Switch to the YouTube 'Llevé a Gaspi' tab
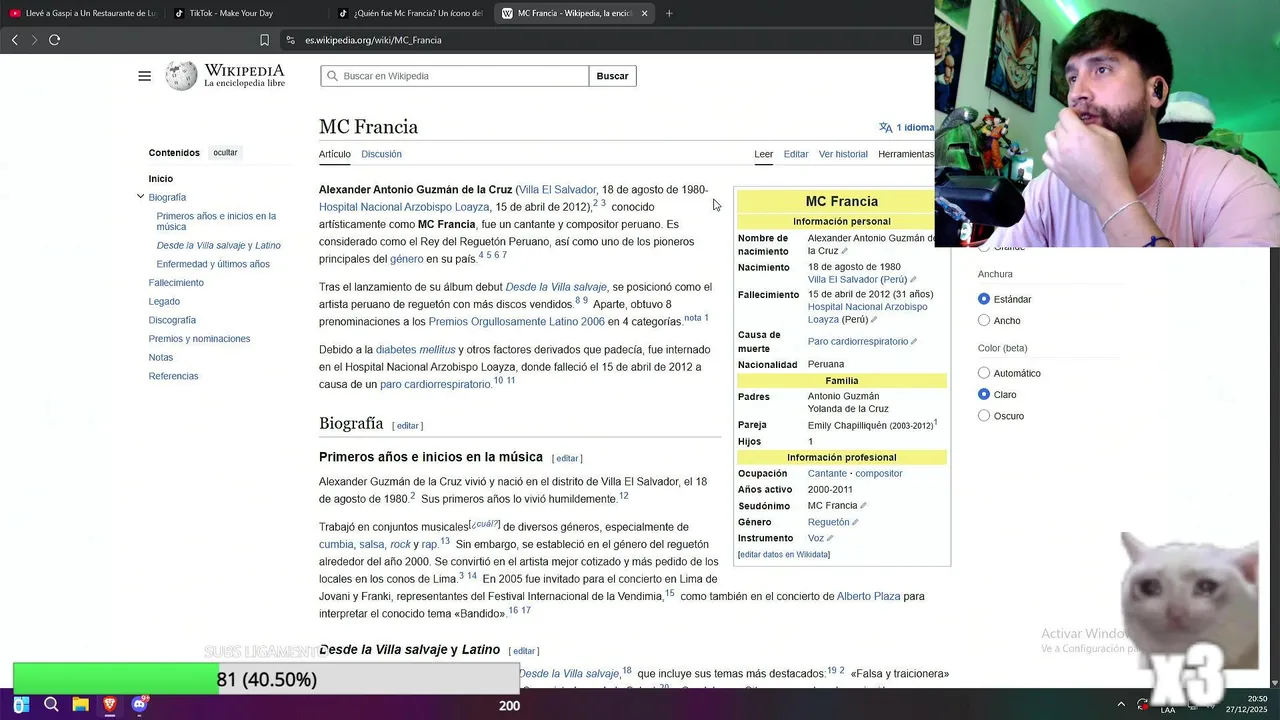 coord(82,13)
